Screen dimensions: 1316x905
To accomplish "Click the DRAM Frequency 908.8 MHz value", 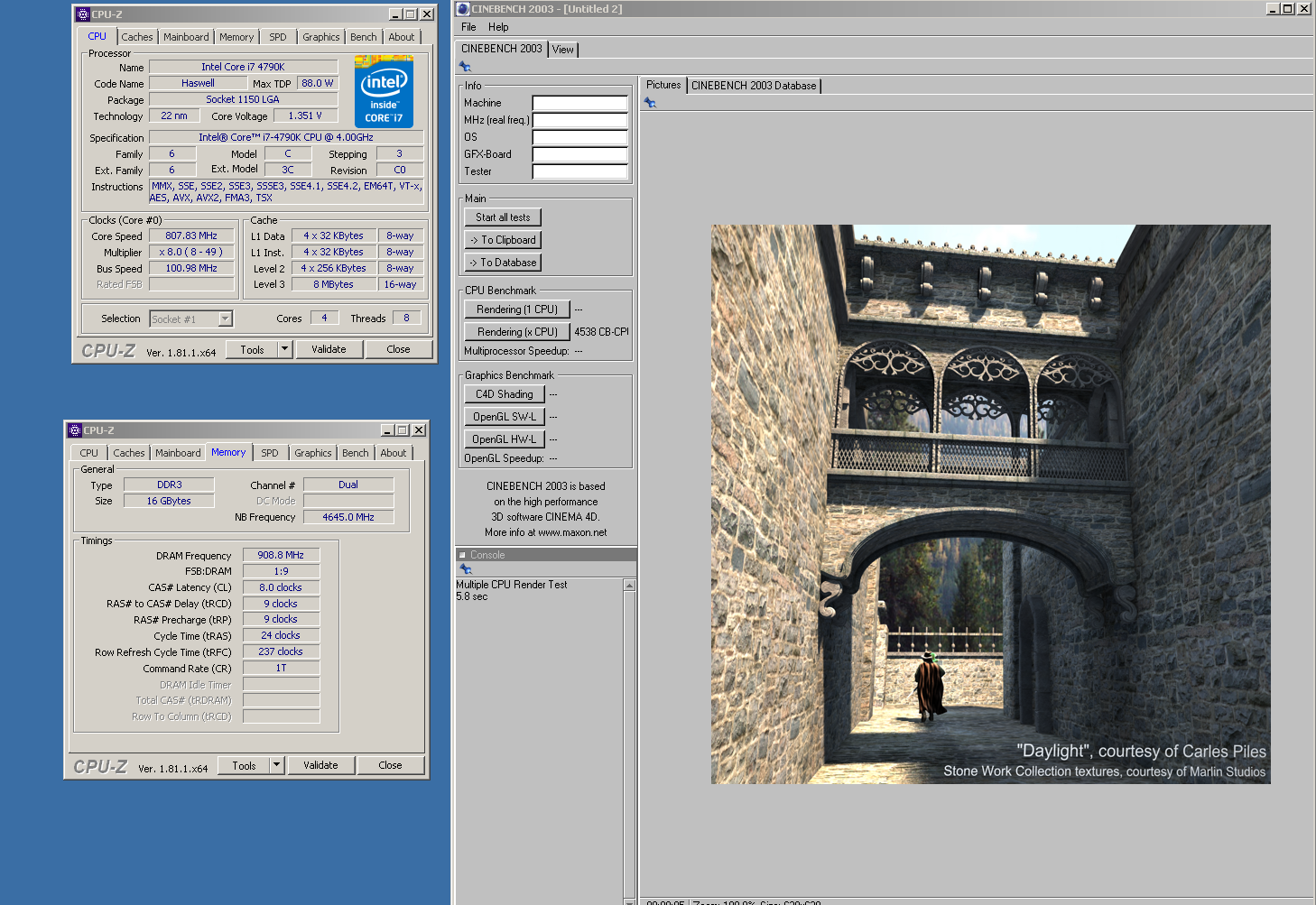I will tap(281, 555).
